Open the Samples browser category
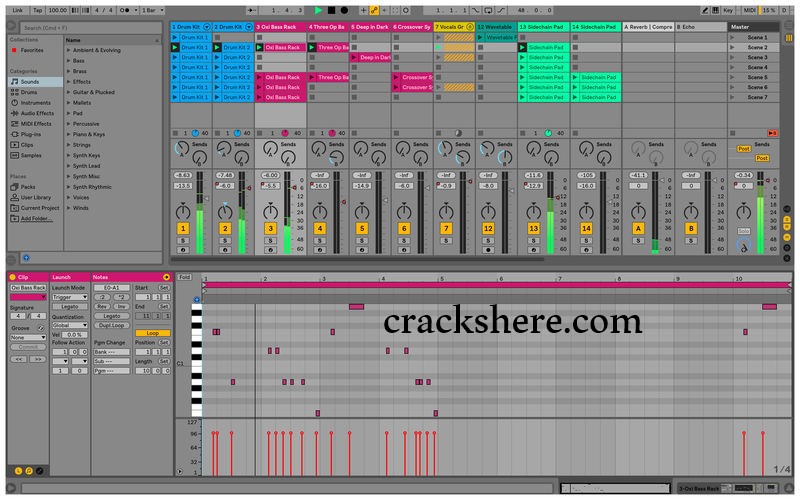Viewport: 800px width, 500px height. point(31,155)
